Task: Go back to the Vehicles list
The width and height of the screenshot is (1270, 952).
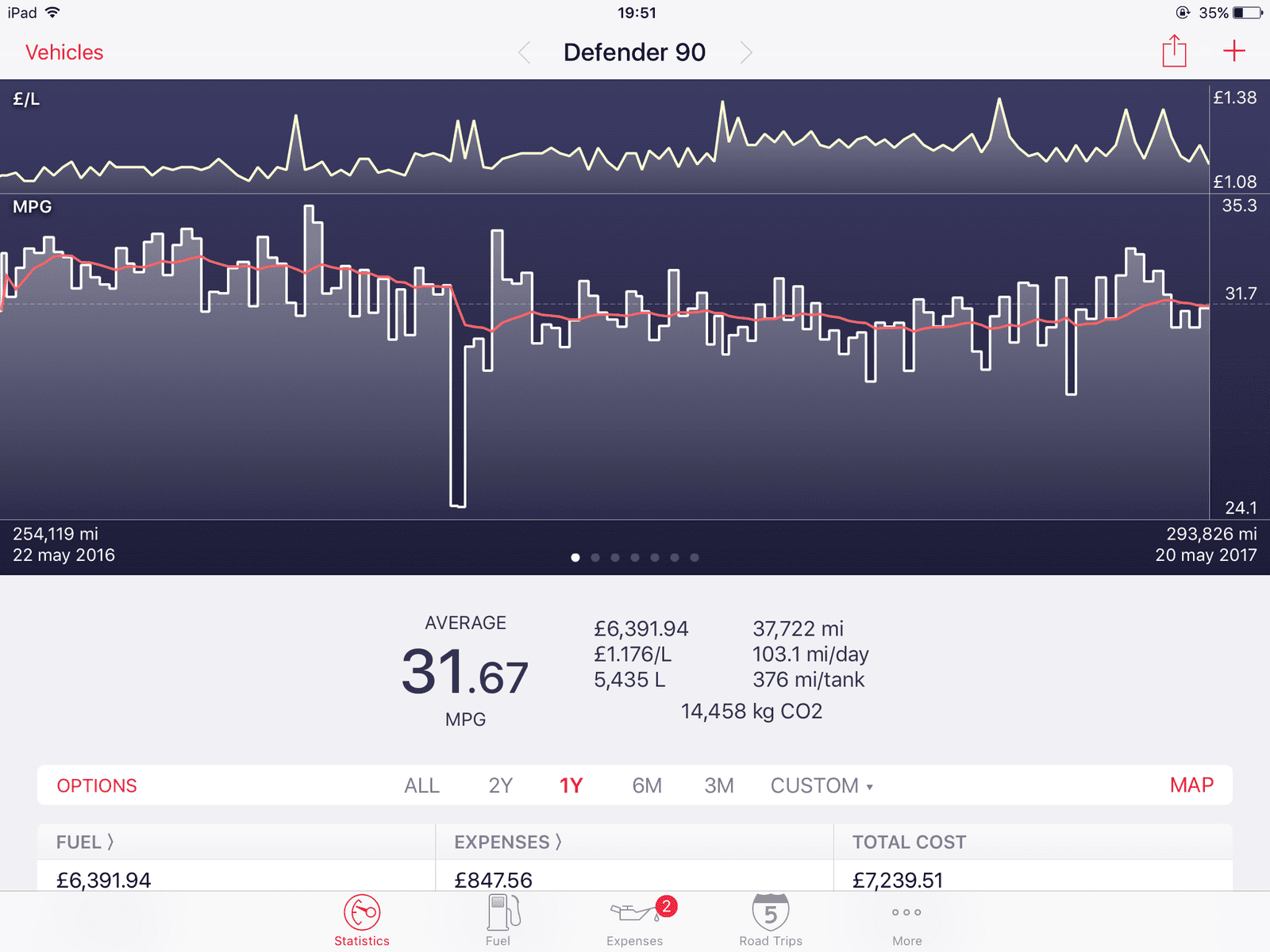Action: click(64, 52)
